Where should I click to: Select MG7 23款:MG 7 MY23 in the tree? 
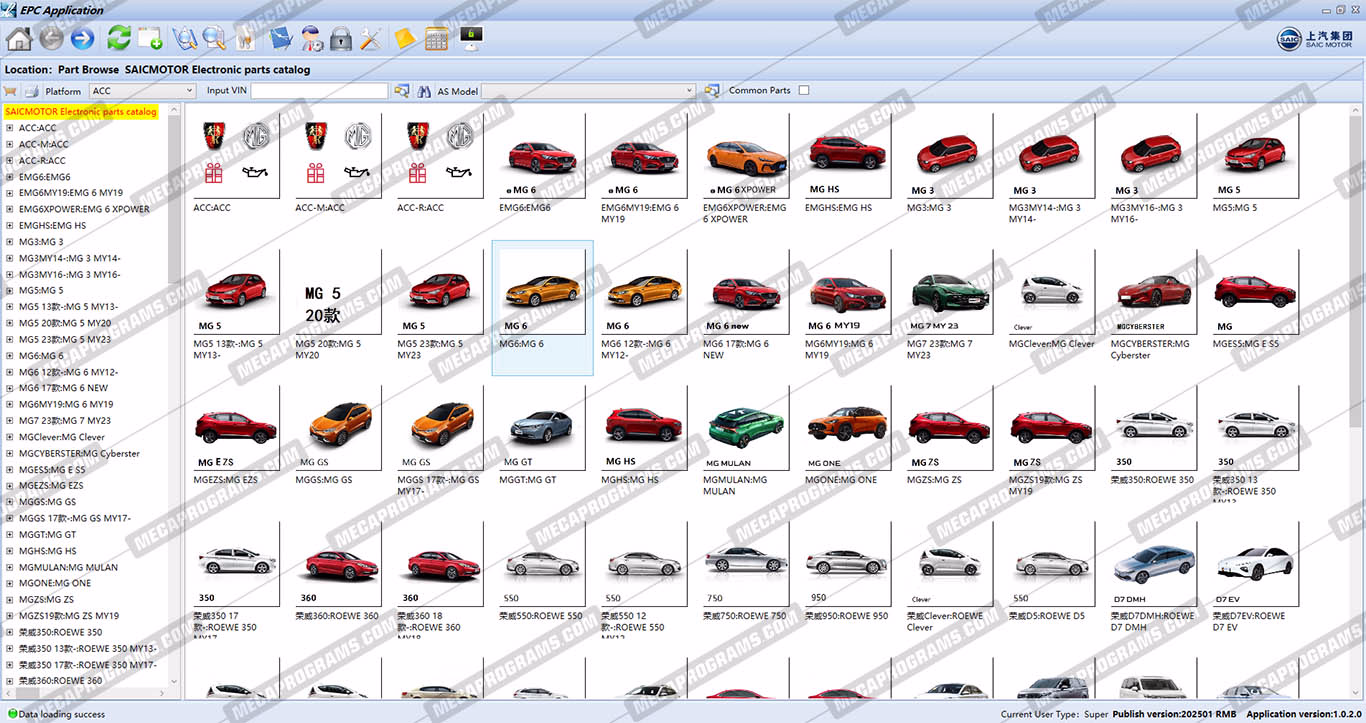tap(65, 421)
